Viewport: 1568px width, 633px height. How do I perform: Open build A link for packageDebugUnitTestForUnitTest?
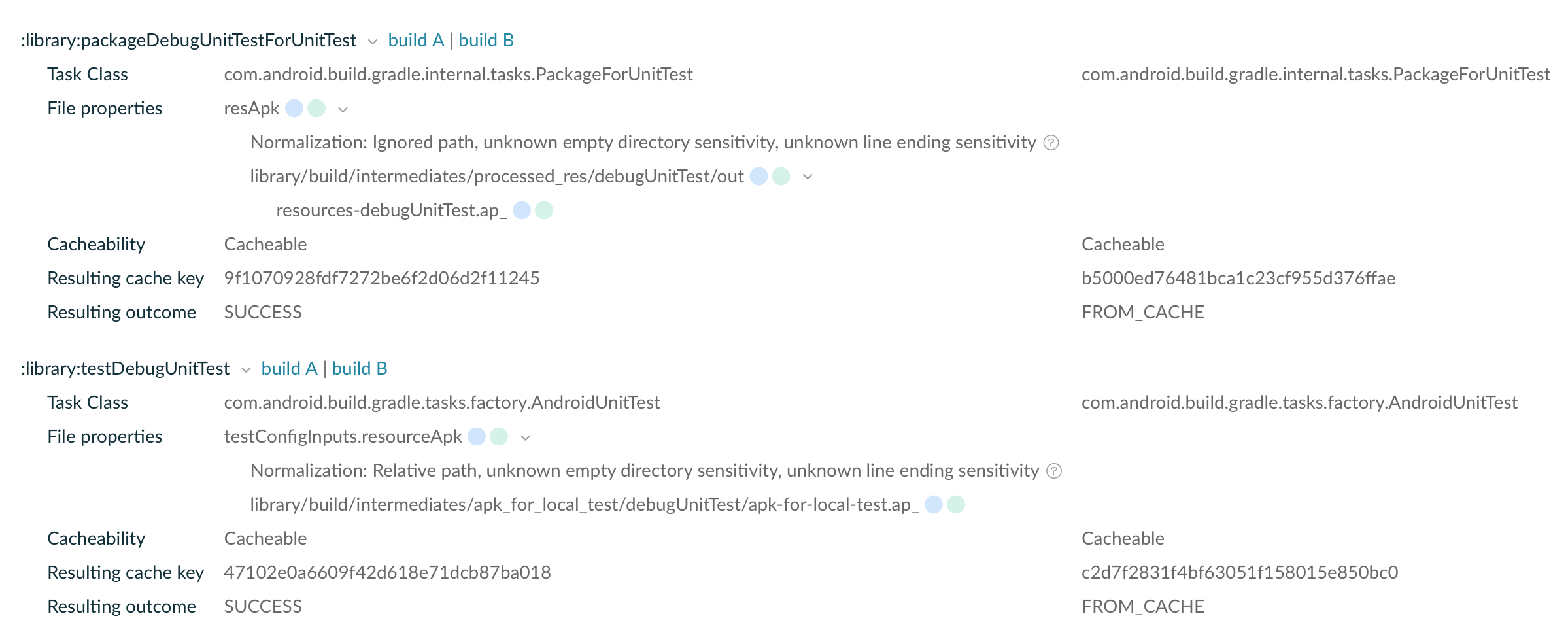coord(416,41)
